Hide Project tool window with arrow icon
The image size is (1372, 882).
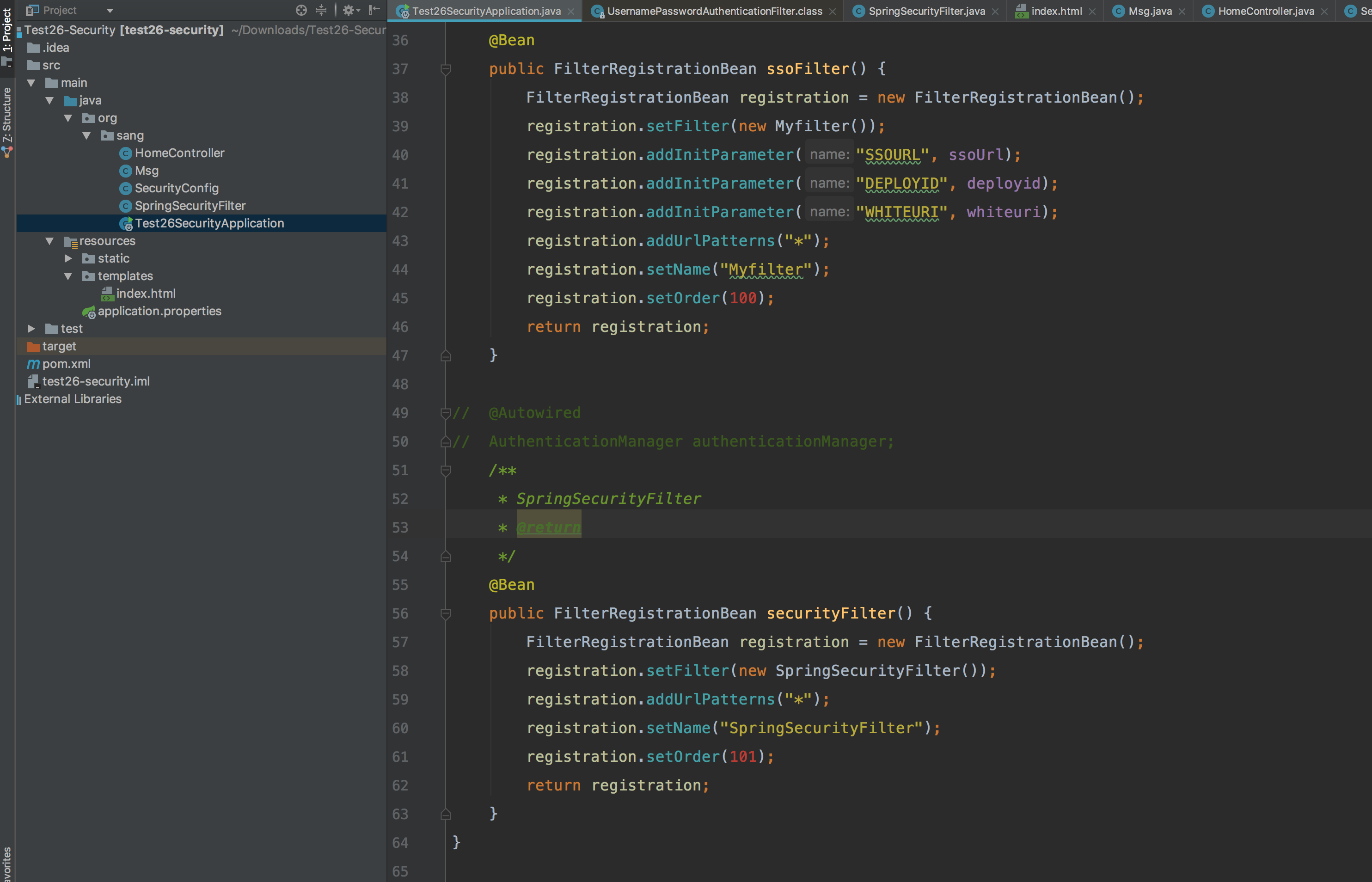pyautogui.click(x=374, y=10)
